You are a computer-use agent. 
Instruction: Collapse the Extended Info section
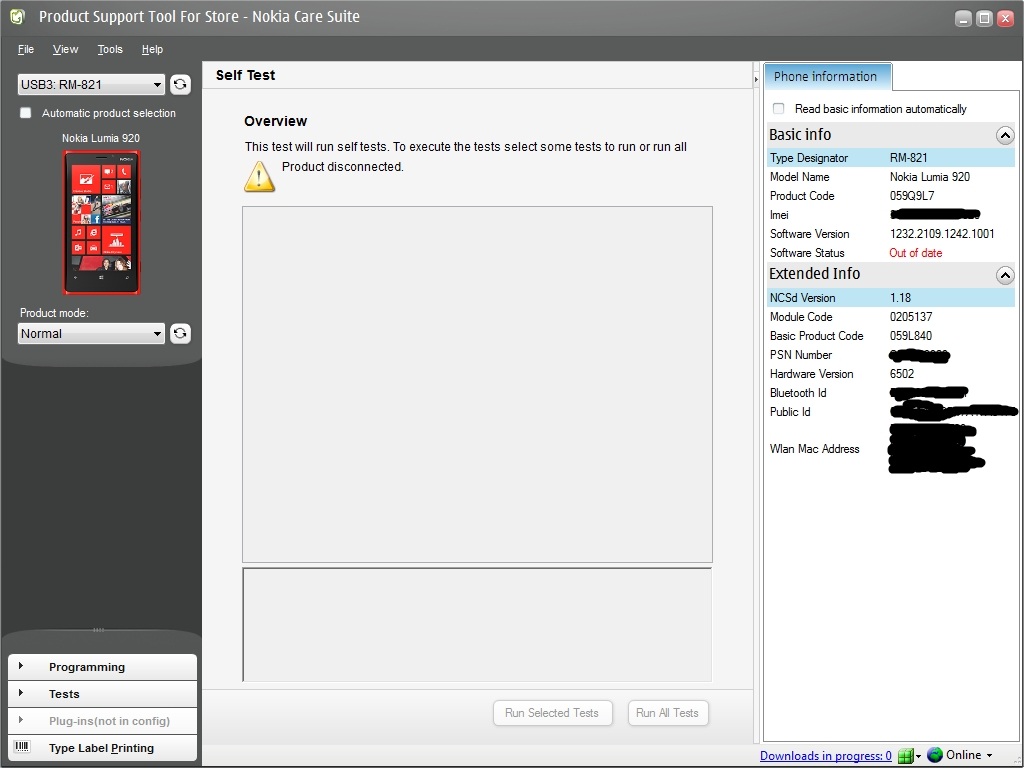(1005, 275)
